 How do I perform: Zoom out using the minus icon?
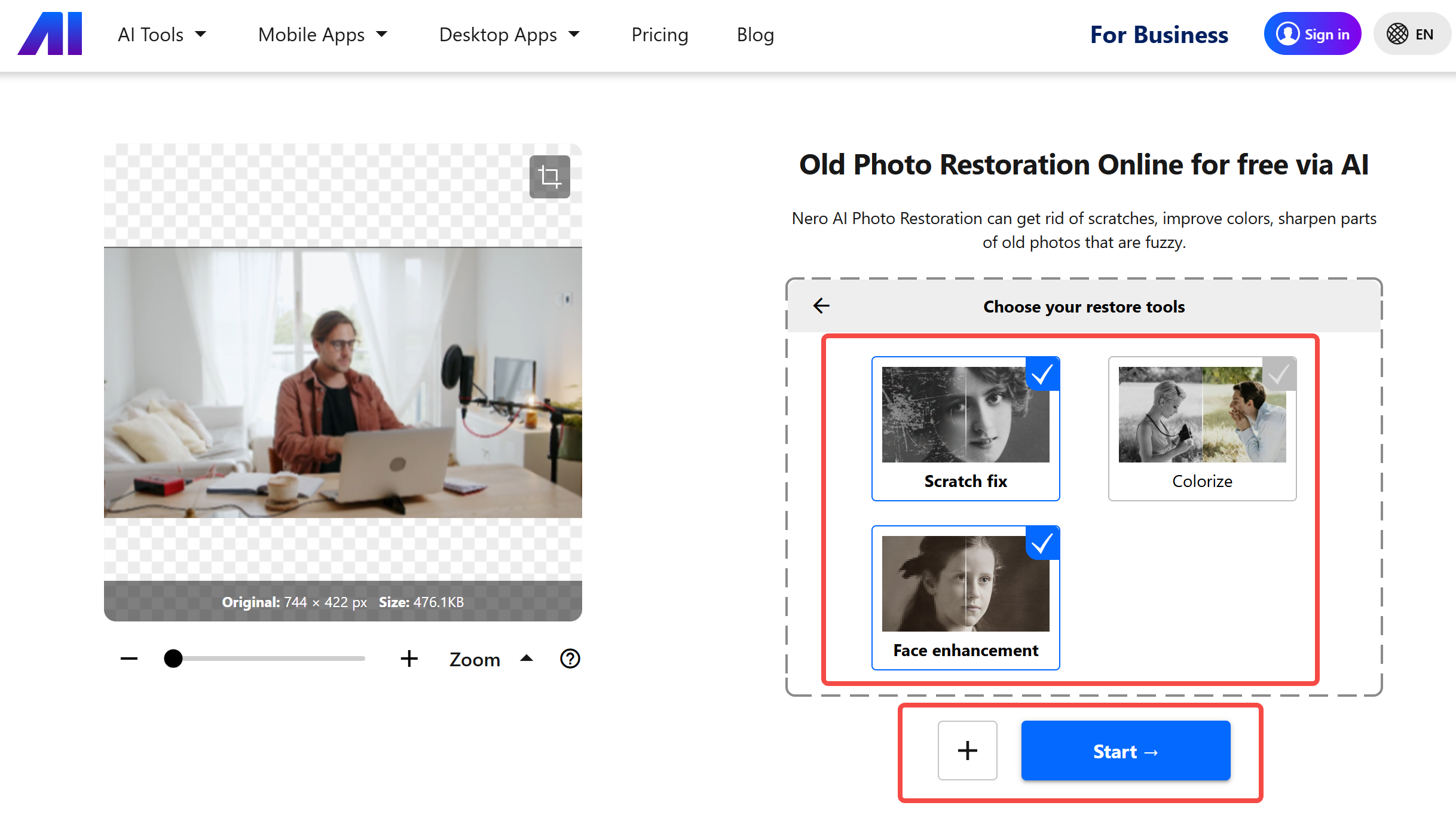(128, 658)
